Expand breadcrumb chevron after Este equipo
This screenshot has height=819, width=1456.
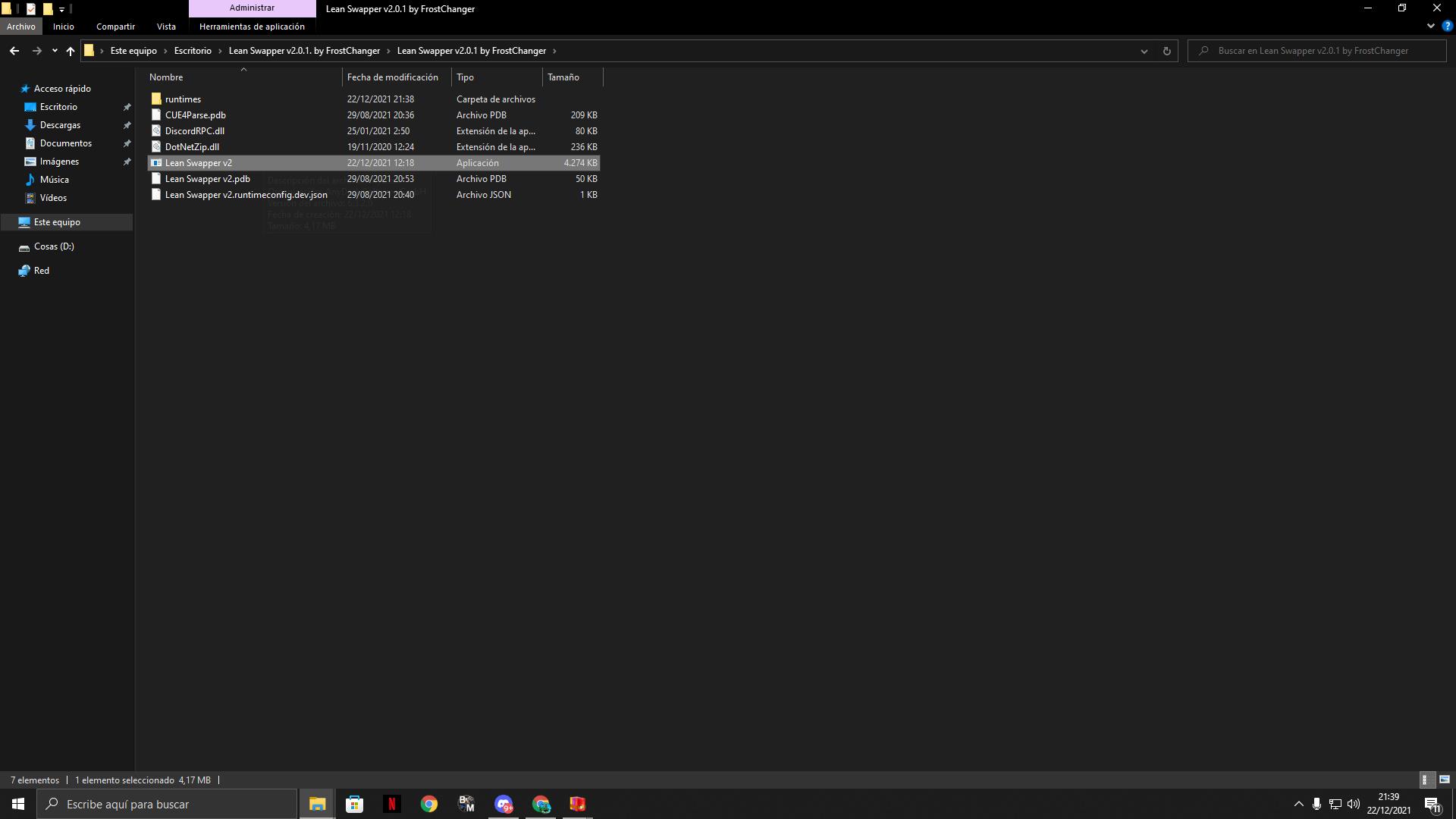coord(165,51)
